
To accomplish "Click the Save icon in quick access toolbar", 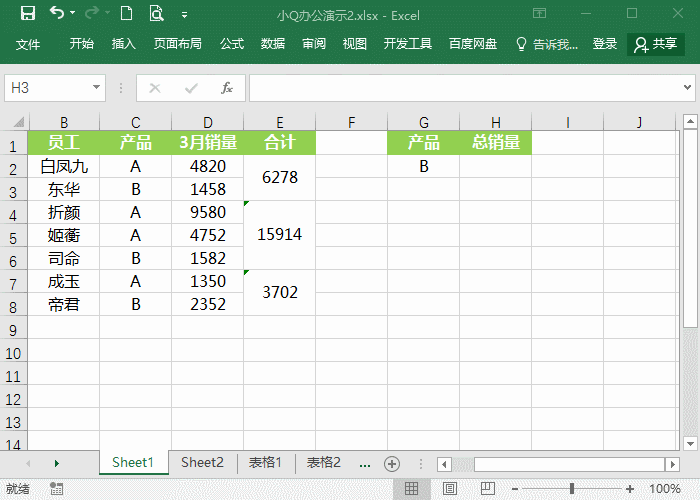I will 28,13.
